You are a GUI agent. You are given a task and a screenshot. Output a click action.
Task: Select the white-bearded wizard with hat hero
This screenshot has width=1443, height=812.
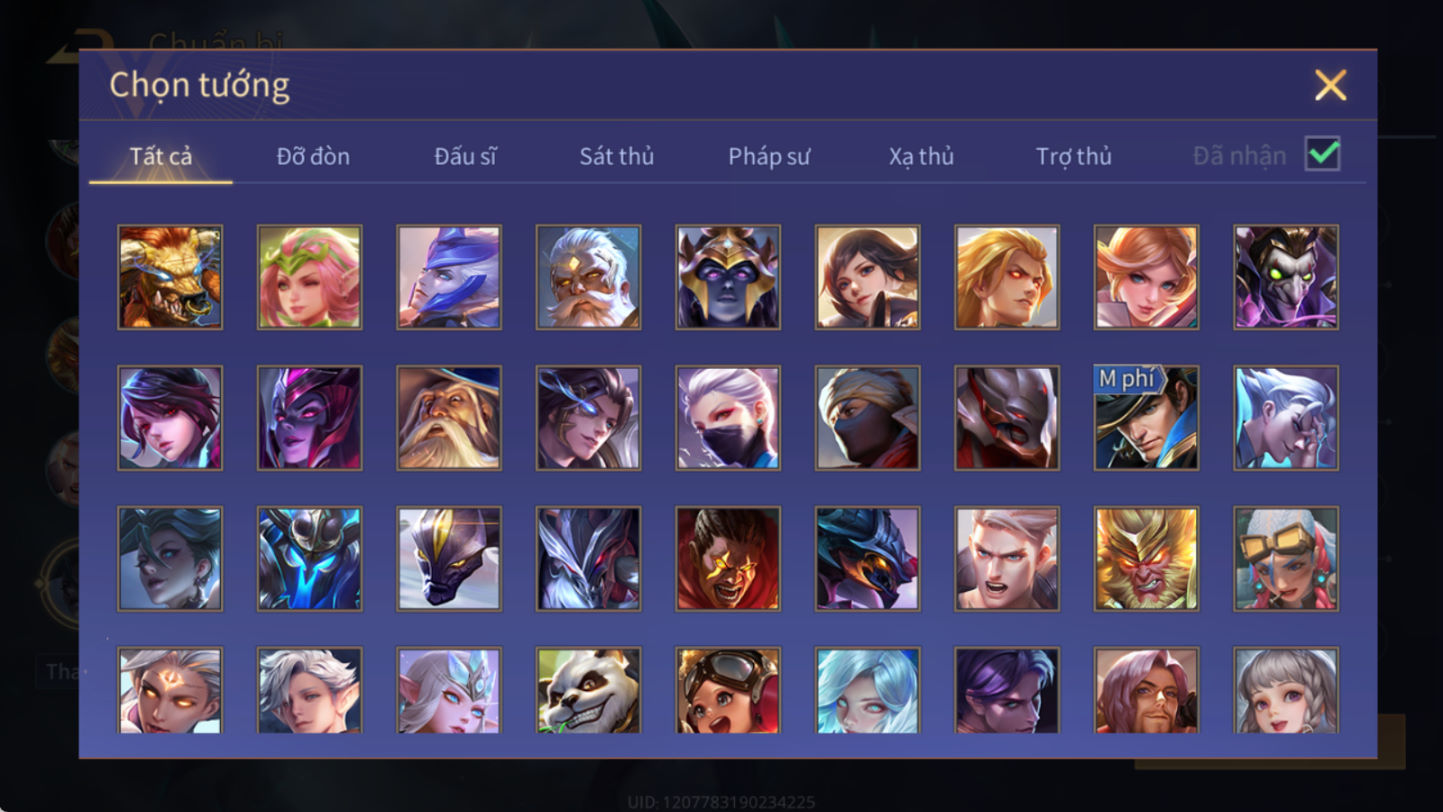pyautogui.click(x=449, y=418)
